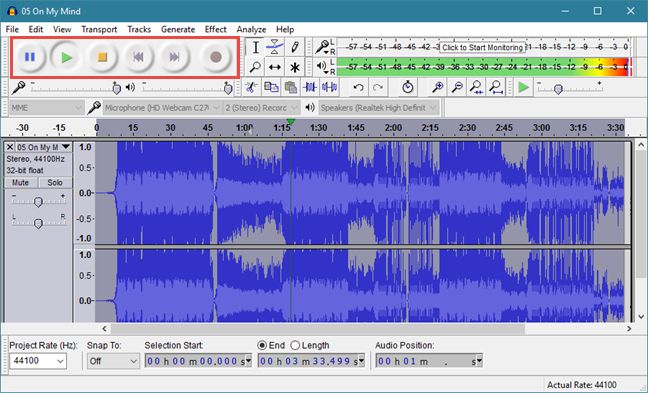Click the green playhead marker on timeline

pos(291,121)
